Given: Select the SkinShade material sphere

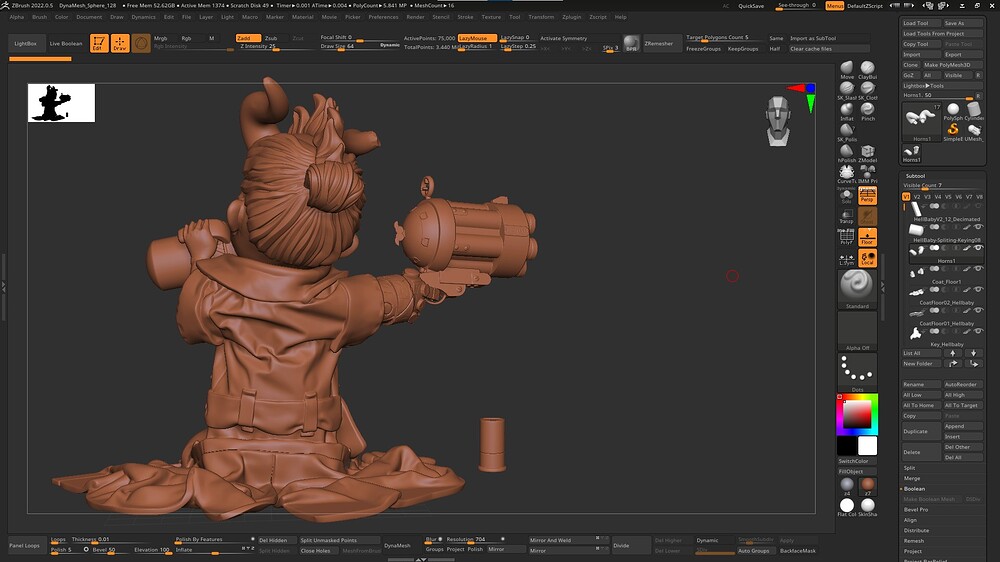Looking at the screenshot, I should (x=867, y=505).
